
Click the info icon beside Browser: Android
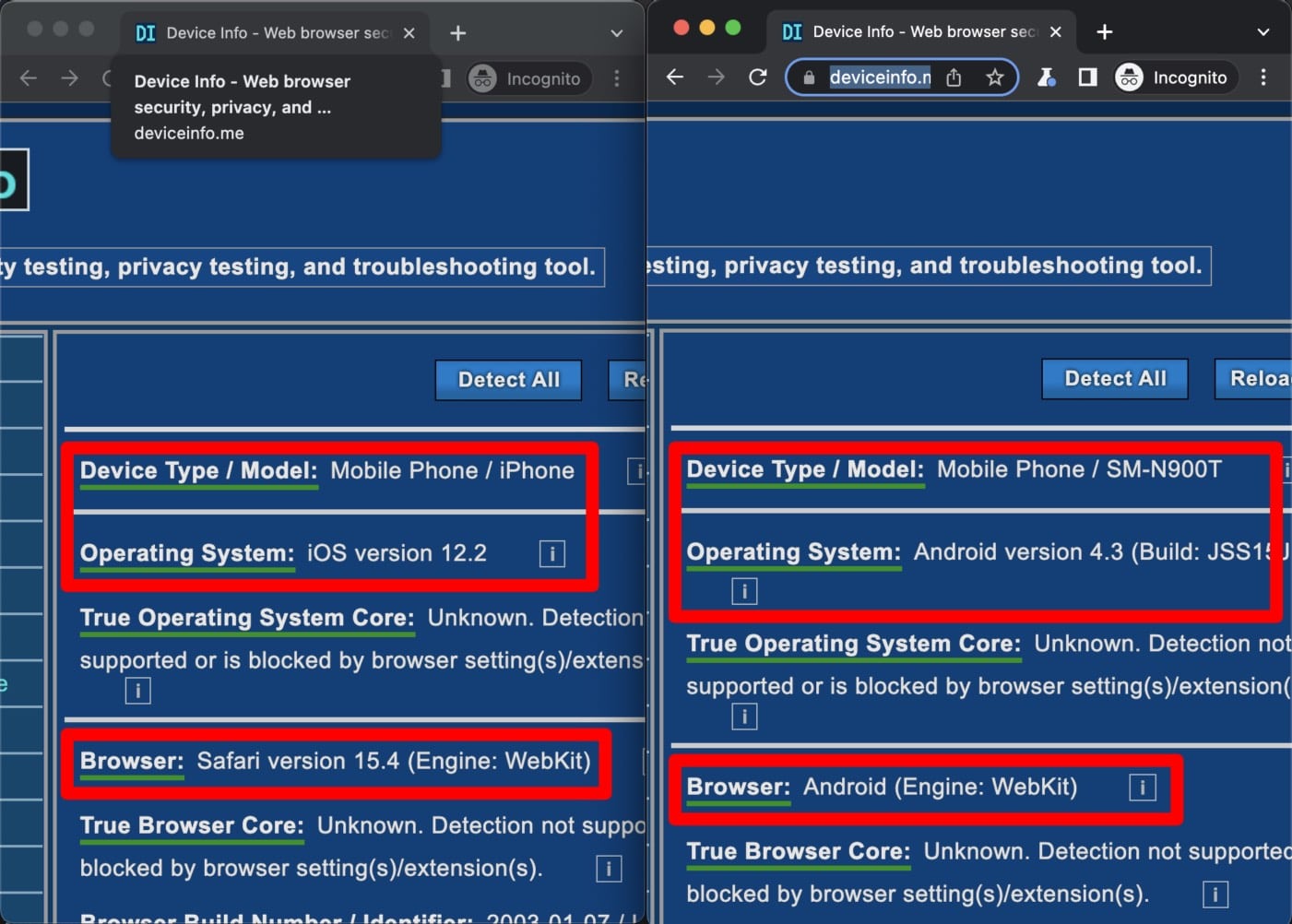click(x=1142, y=787)
